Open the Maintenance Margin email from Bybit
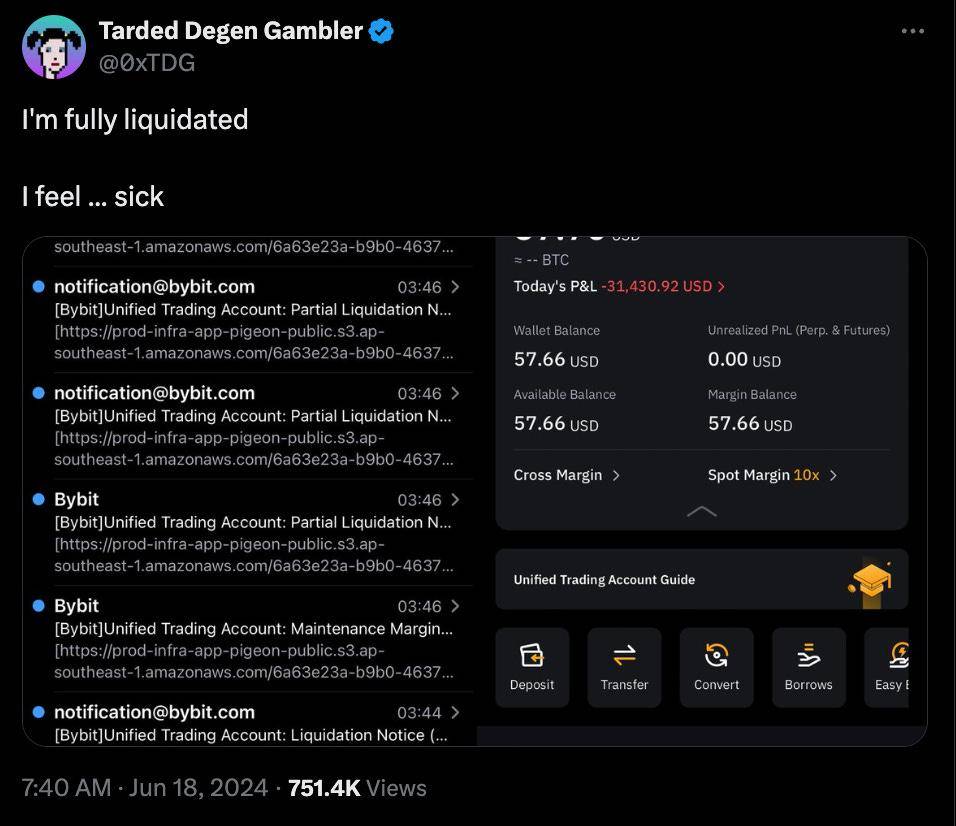The width and height of the screenshot is (956, 826). (247, 639)
